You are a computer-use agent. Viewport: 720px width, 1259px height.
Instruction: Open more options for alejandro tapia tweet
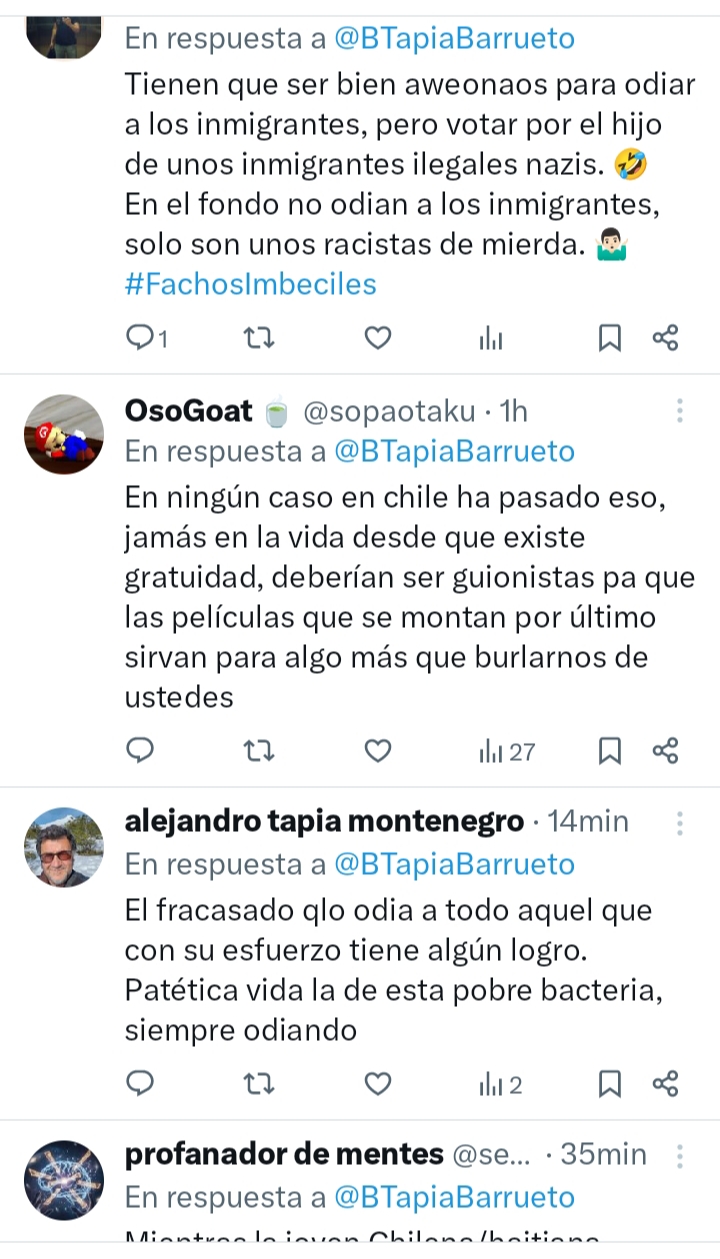680,823
